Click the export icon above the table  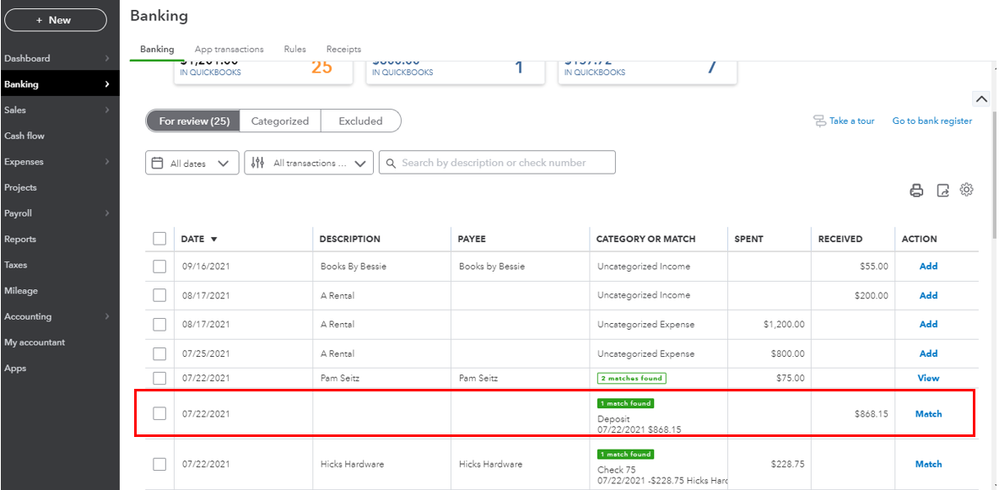click(943, 190)
